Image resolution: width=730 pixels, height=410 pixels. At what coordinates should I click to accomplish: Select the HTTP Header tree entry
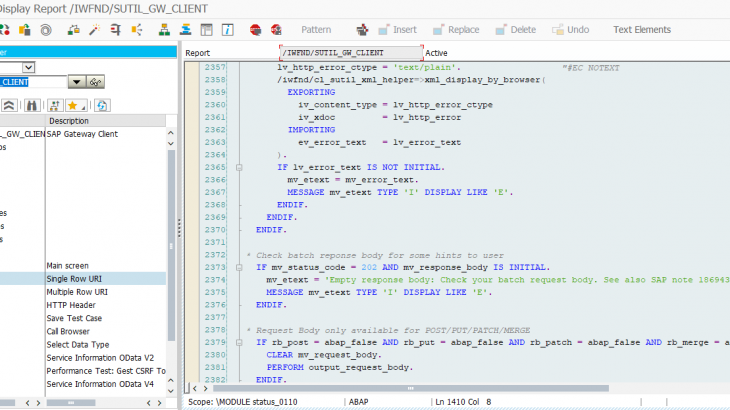coord(71,305)
